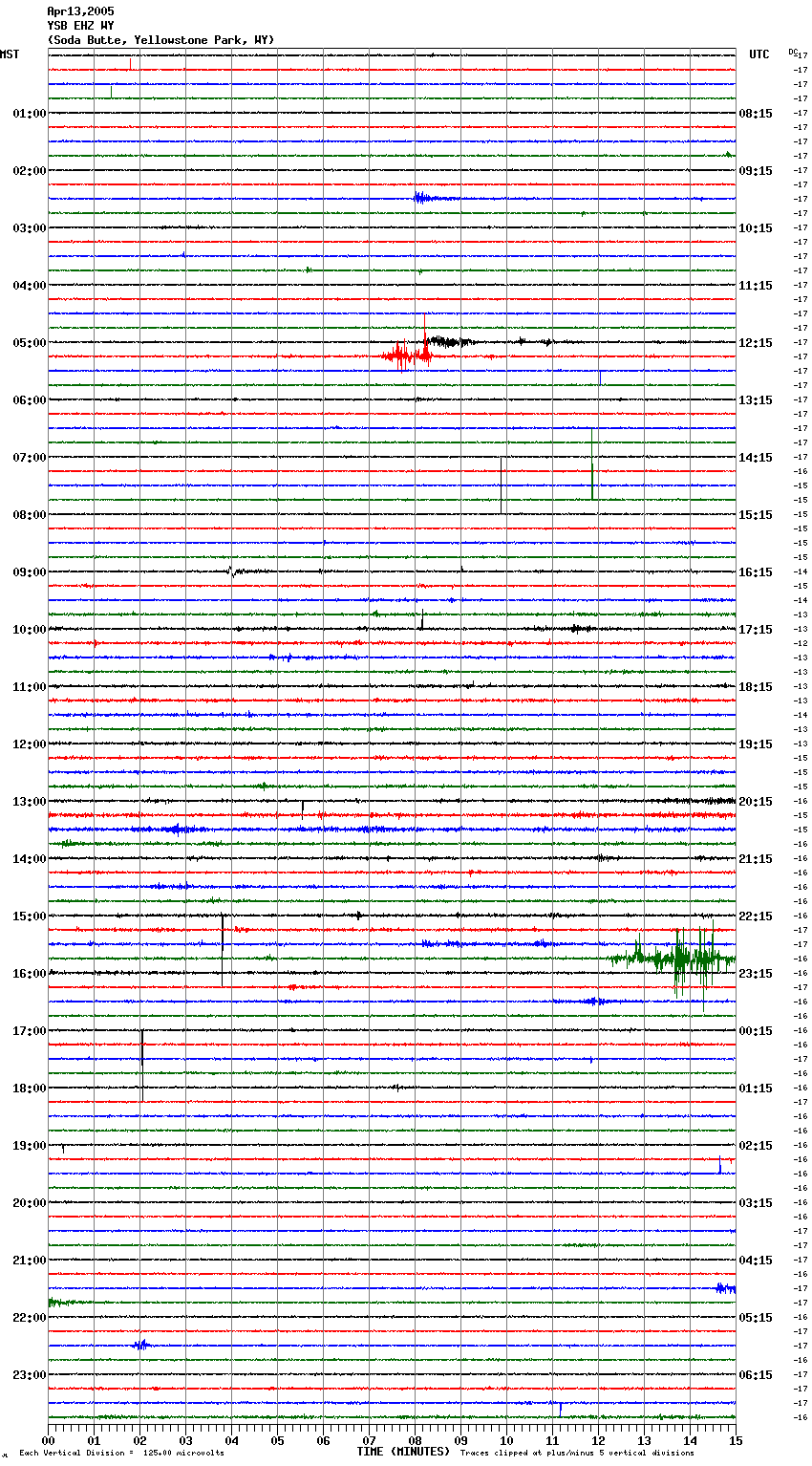This screenshot has height=1466, width=812.
Task: Click the UTC time label '20:15'
Action: 756,802
